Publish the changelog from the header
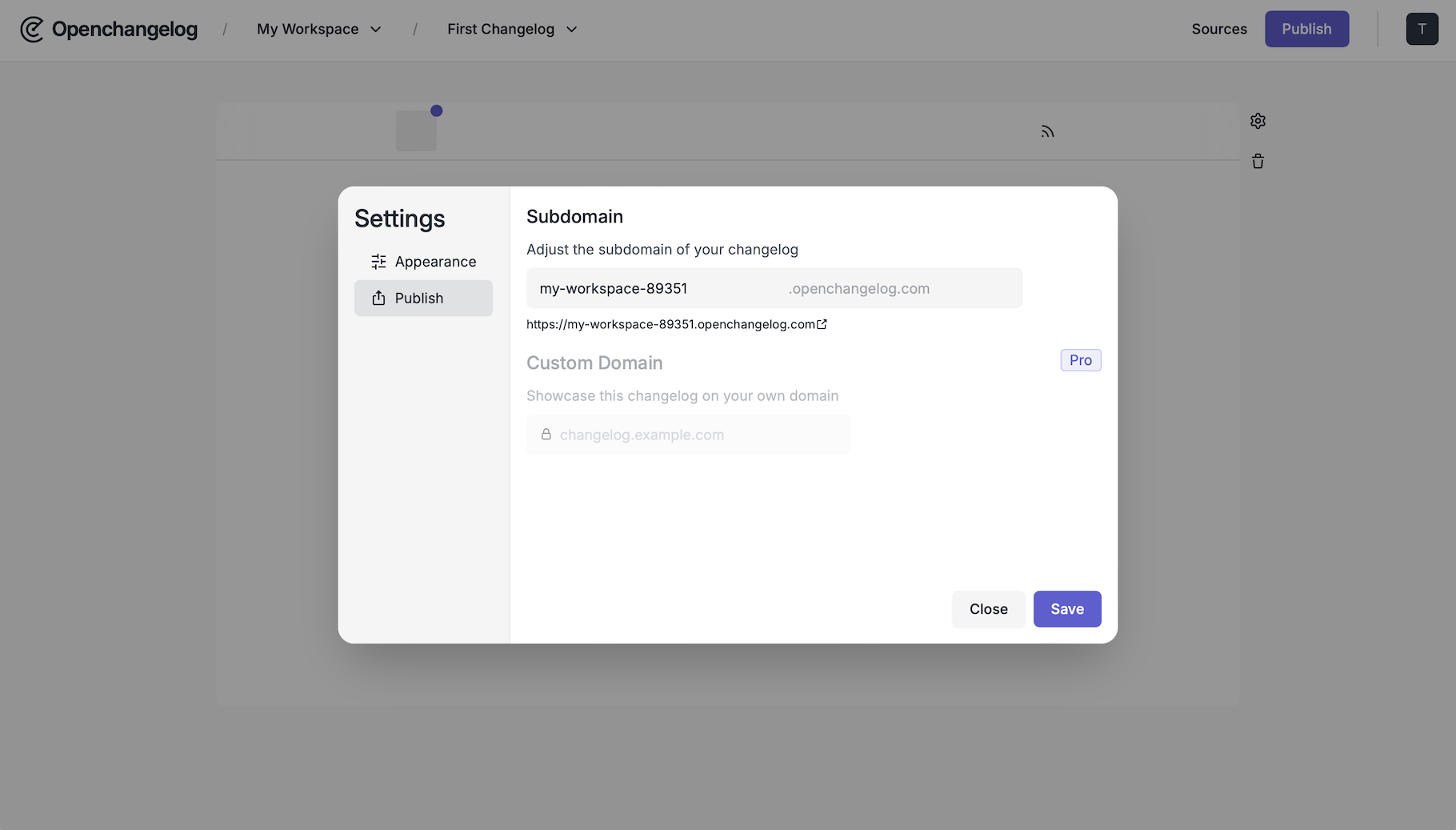The image size is (1456, 830). [1306, 29]
